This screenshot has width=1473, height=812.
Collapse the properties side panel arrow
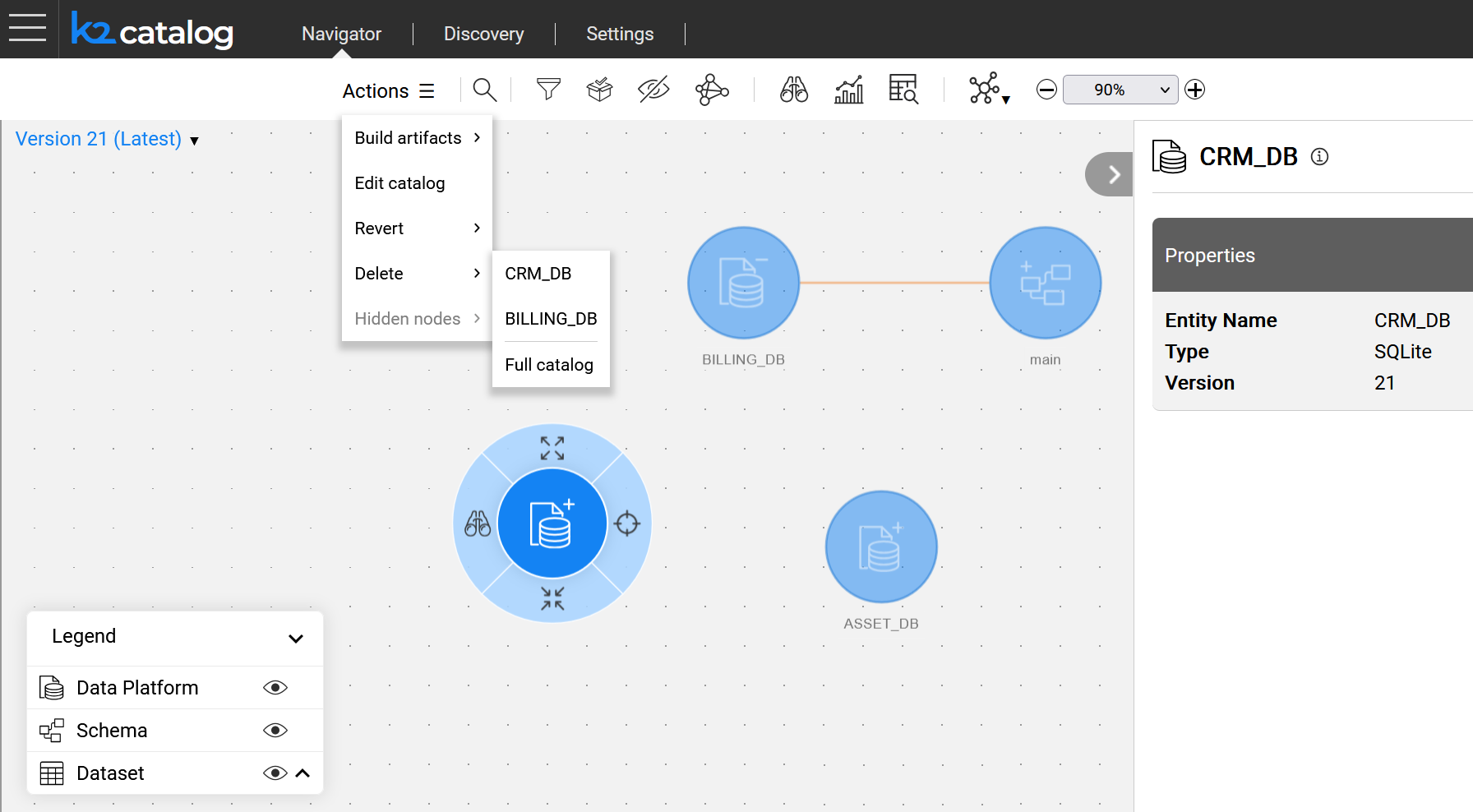point(1113,174)
